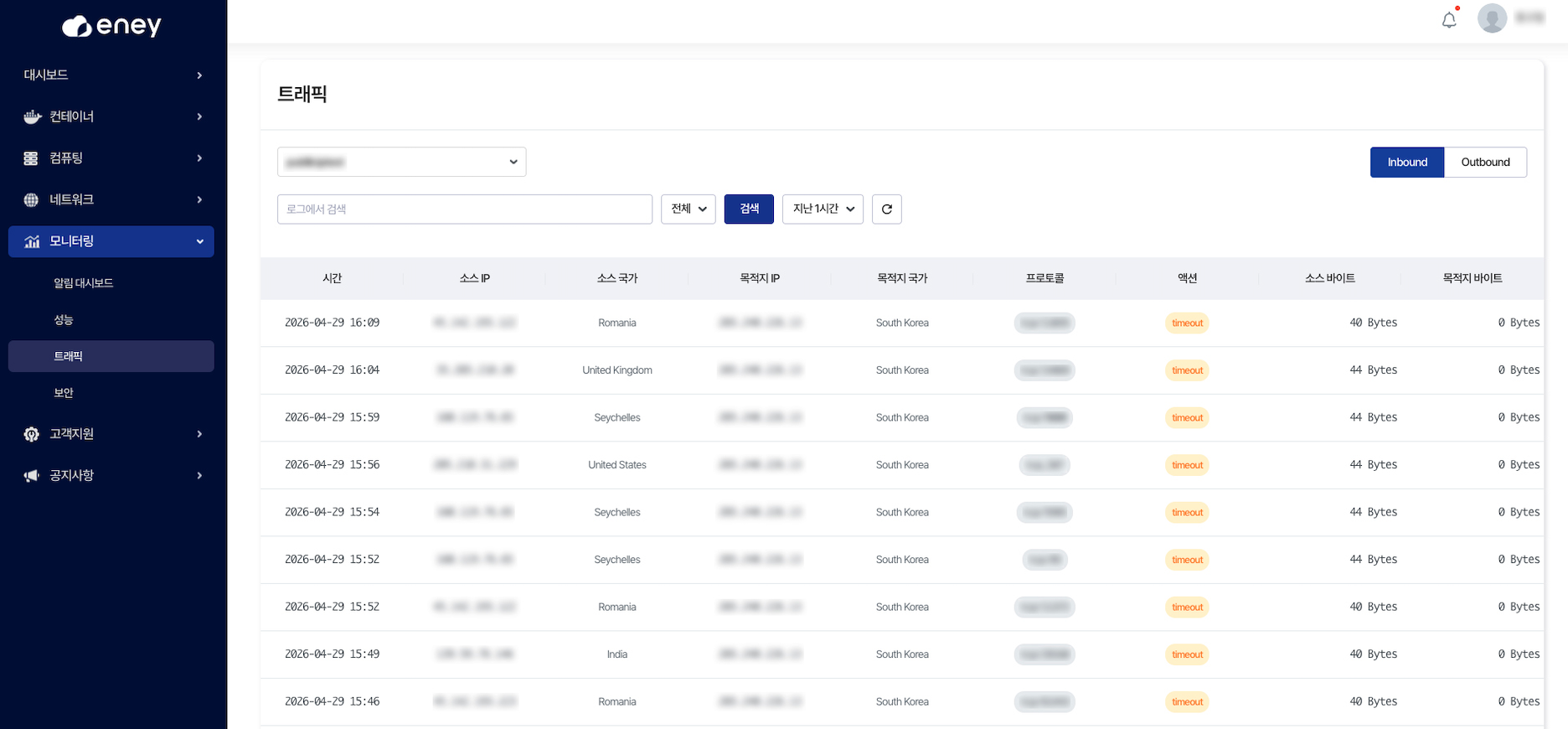Open the 지난 1시간 time range dropdown
Image resolution: width=1568 pixels, height=729 pixels.
tap(823, 209)
